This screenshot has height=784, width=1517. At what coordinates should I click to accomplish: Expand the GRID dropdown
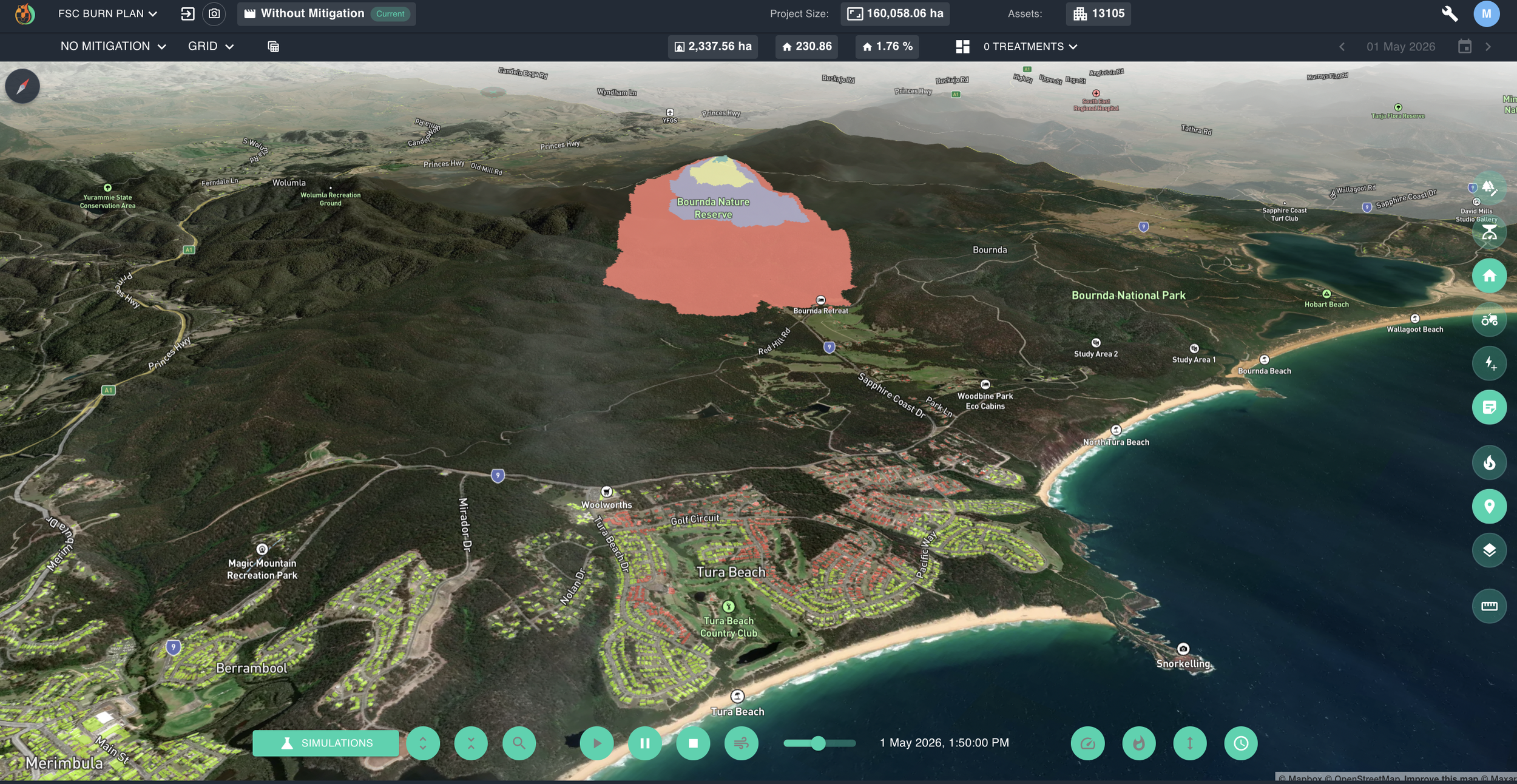click(x=211, y=46)
